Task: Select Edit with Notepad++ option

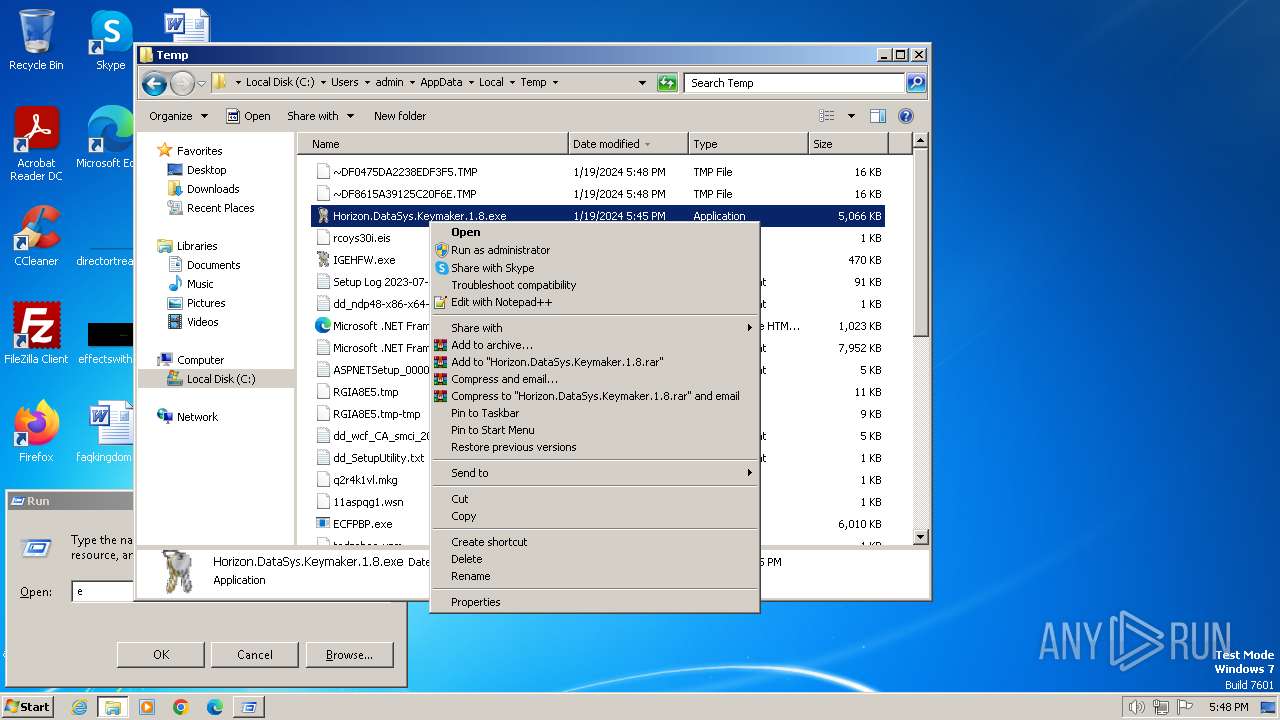Action: point(595,302)
